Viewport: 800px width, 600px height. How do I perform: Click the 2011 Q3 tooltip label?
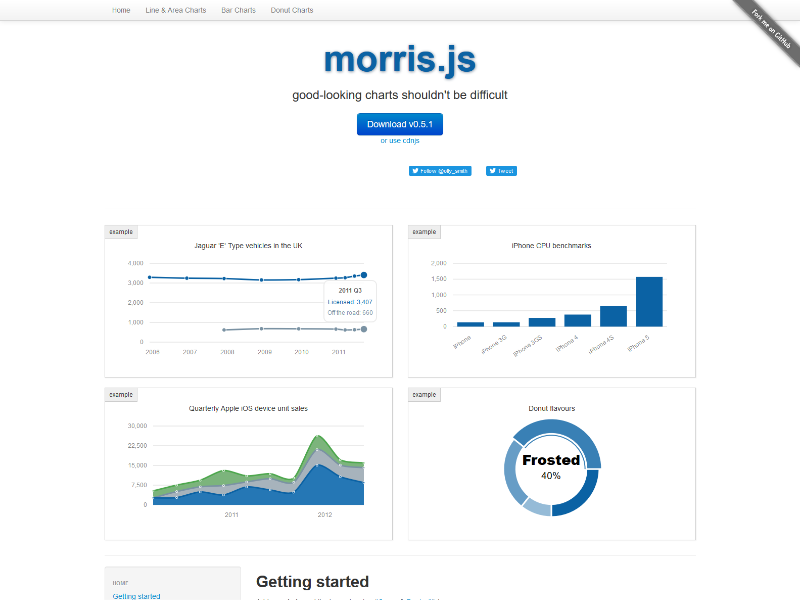(350, 290)
